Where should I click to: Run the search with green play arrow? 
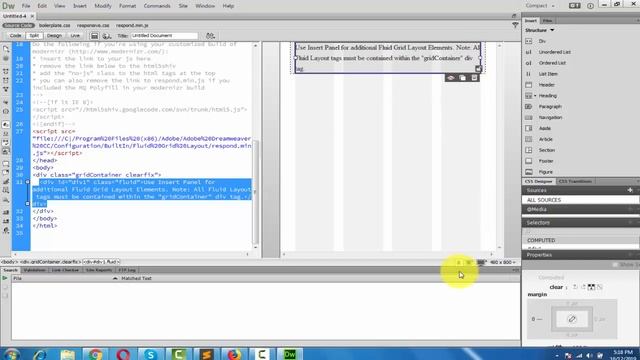[5, 278]
